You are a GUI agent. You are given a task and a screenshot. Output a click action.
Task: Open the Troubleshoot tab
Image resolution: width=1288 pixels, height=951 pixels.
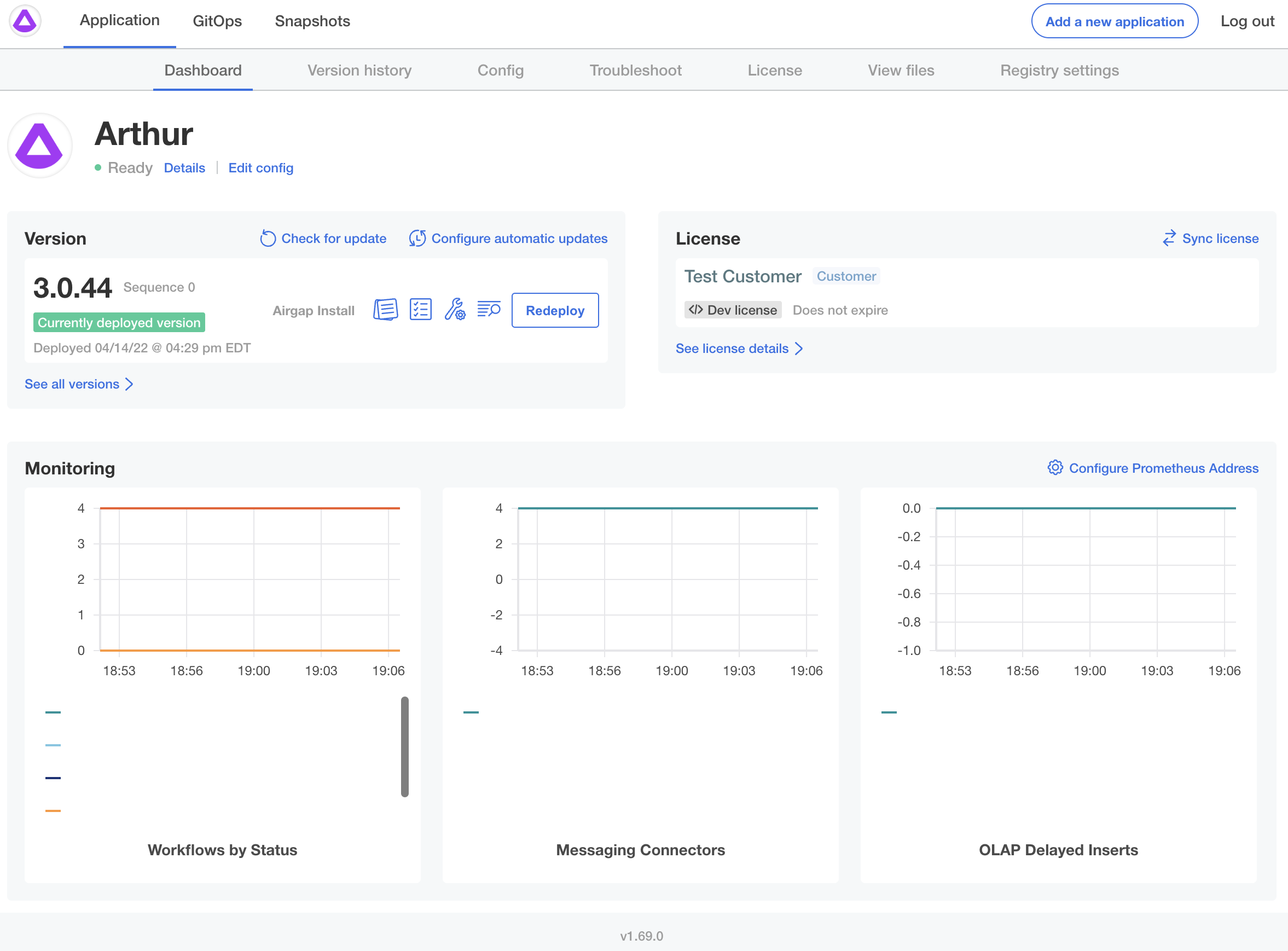[635, 70]
